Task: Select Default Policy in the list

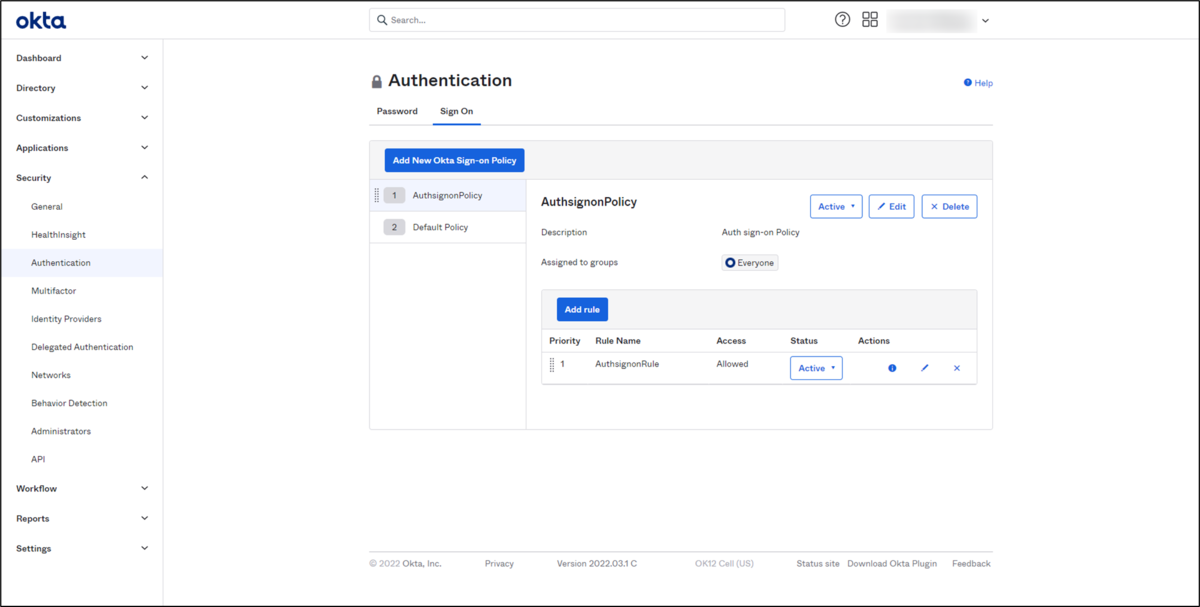Action: (448, 227)
